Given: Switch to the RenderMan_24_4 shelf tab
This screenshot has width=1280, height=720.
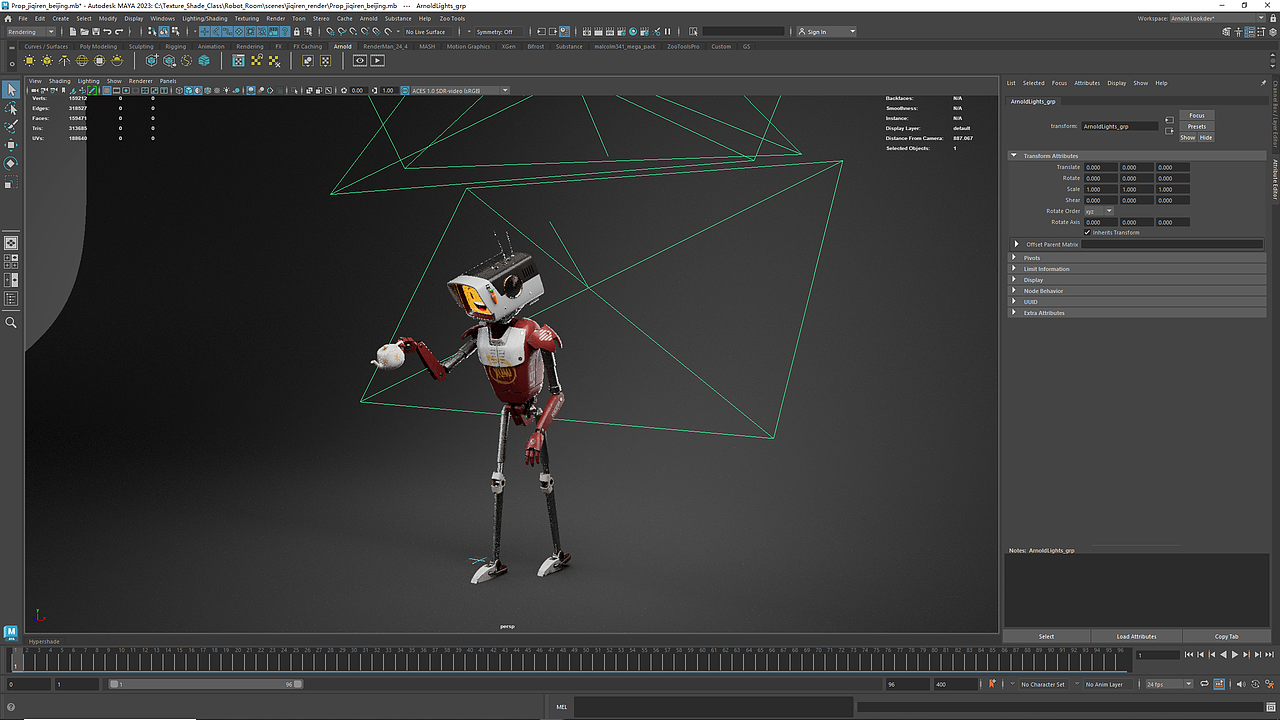Looking at the screenshot, I should pyautogui.click(x=386, y=46).
